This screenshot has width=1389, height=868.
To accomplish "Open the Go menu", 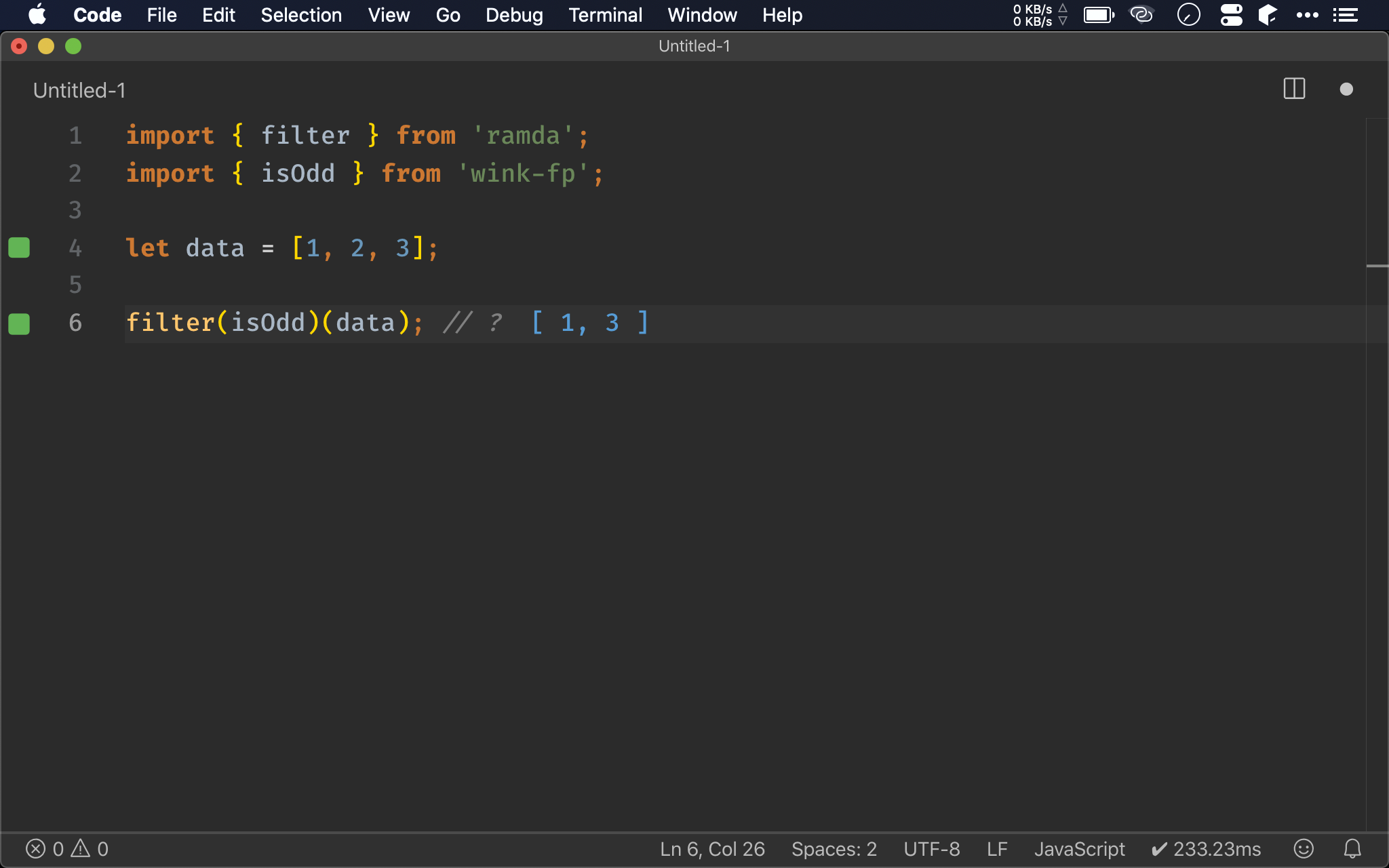I will tap(448, 15).
